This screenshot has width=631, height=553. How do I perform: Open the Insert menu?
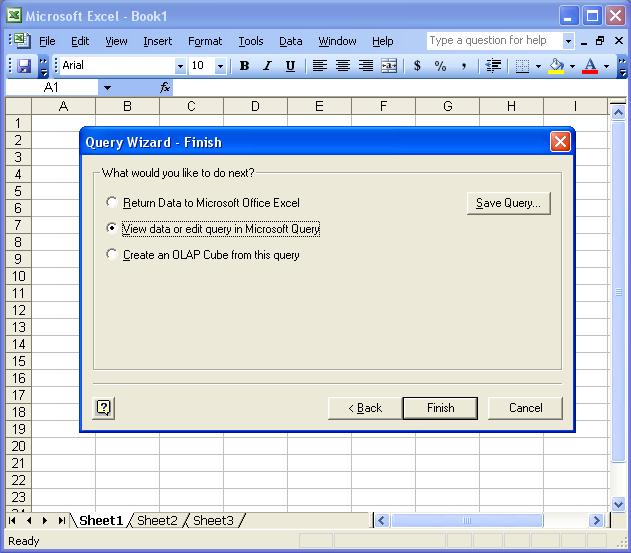[x=157, y=41]
